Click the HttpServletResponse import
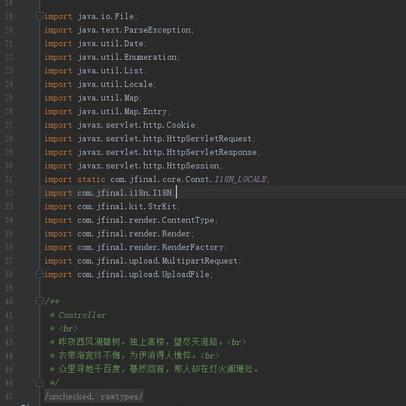 152,152
